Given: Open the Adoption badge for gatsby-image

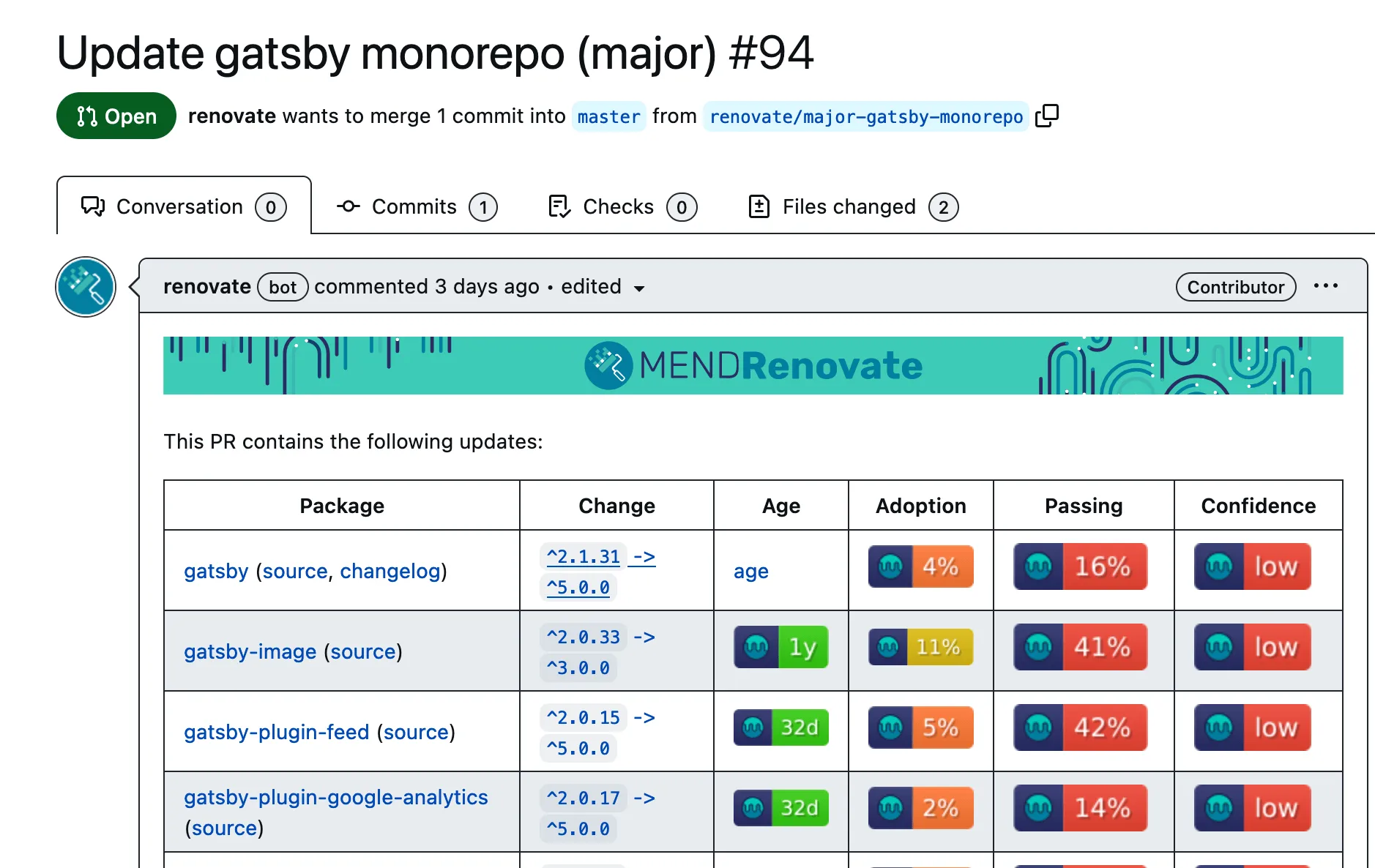Looking at the screenshot, I should (920, 647).
